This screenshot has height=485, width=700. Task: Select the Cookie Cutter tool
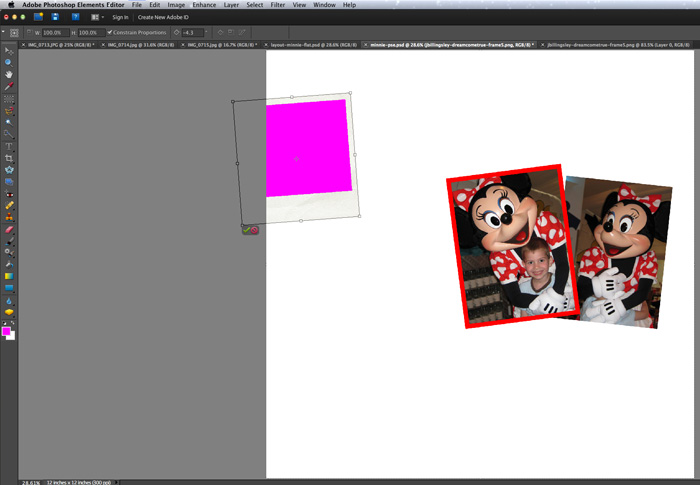click(x=8, y=170)
